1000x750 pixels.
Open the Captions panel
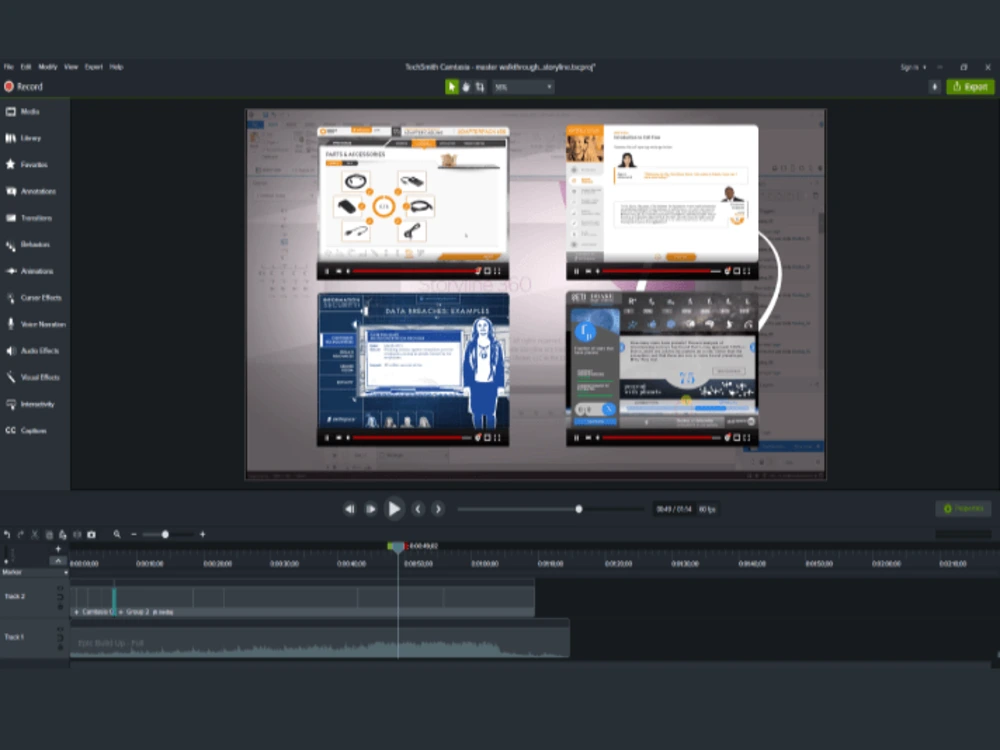coord(26,430)
